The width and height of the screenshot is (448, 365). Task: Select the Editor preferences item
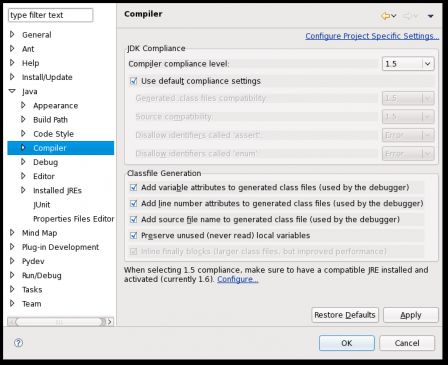44,176
